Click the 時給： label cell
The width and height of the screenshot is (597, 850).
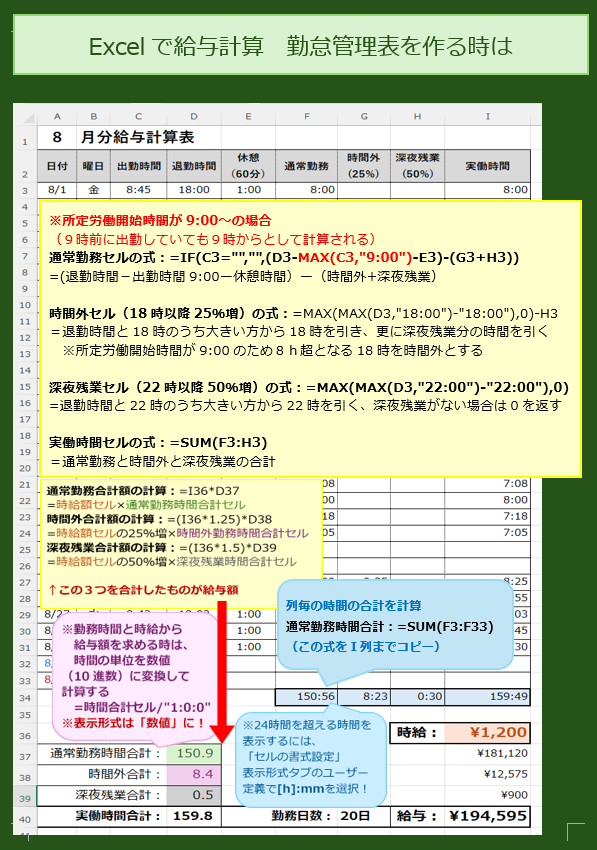(x=418, y=733)
